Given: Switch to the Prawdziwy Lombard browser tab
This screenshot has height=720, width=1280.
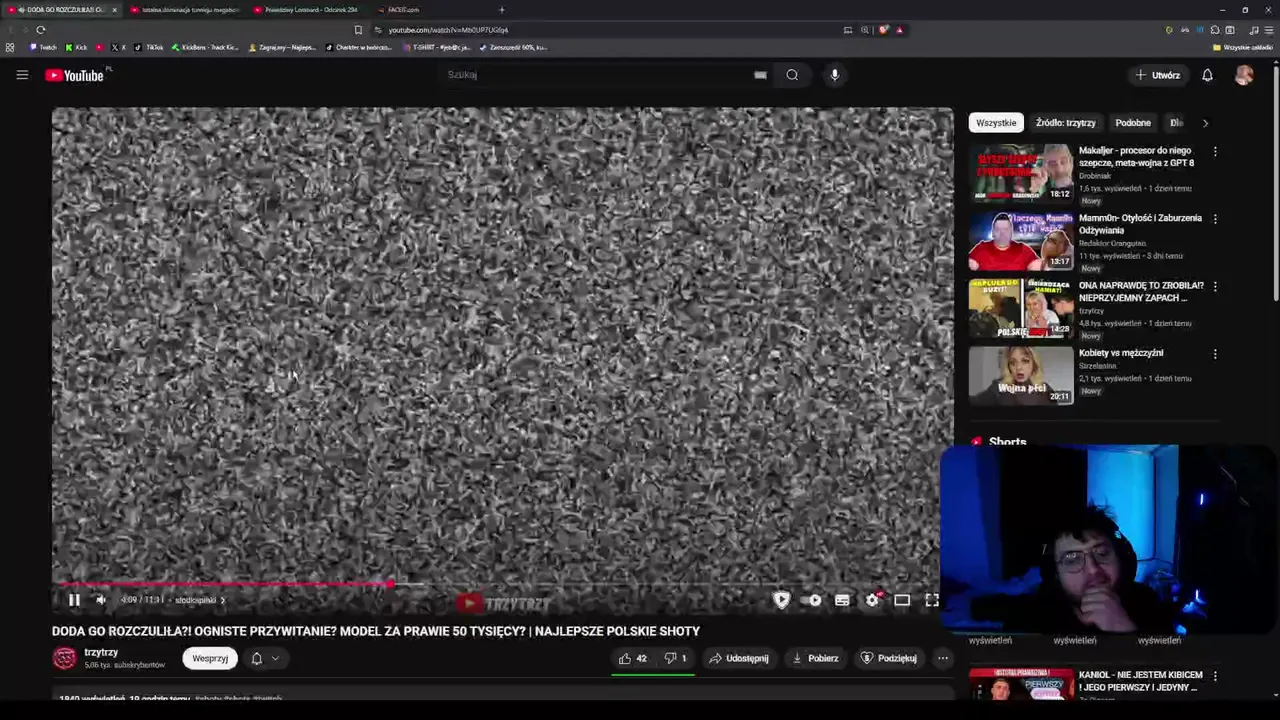Looking at the screenshot, I should (306, 10).
